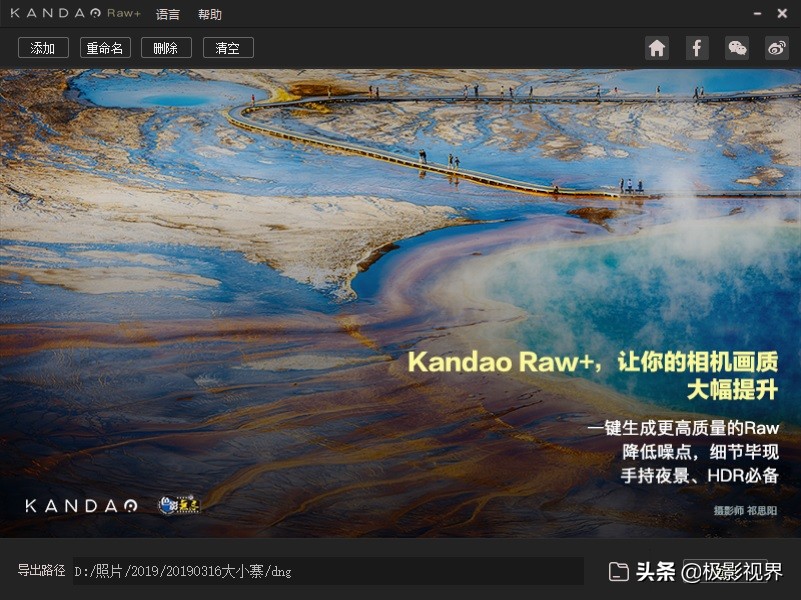Screen dimensions: 801x600
Task: Click the 添加 (Add) button
Action: coord(42,47)
